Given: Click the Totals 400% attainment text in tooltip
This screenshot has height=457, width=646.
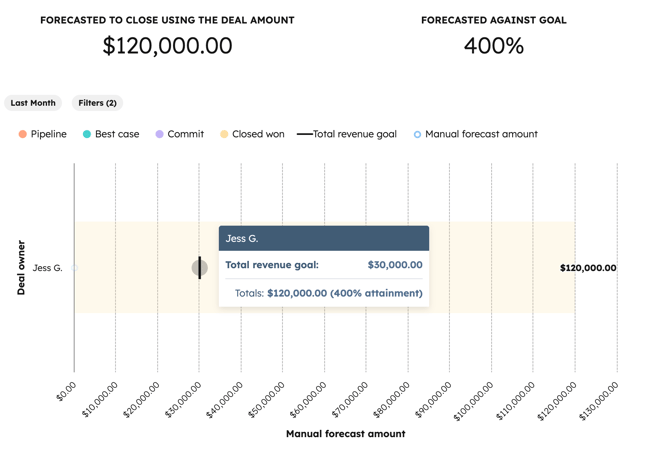Looking at the screenshot, I should pos(328,293).
